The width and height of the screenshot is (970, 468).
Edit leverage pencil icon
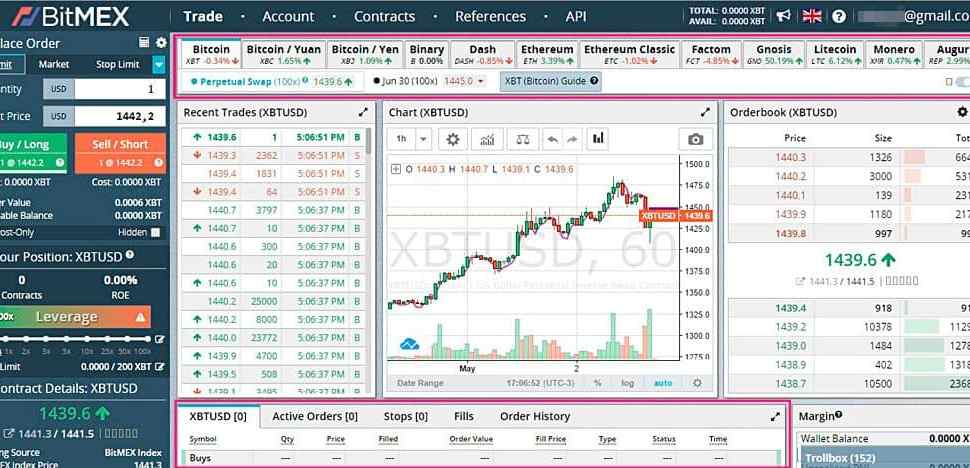160,339
